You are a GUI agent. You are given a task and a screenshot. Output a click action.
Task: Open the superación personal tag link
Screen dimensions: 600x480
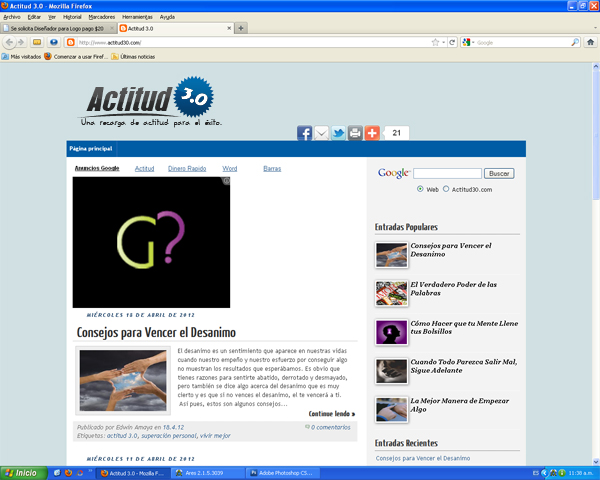click(x=169, y=436)
